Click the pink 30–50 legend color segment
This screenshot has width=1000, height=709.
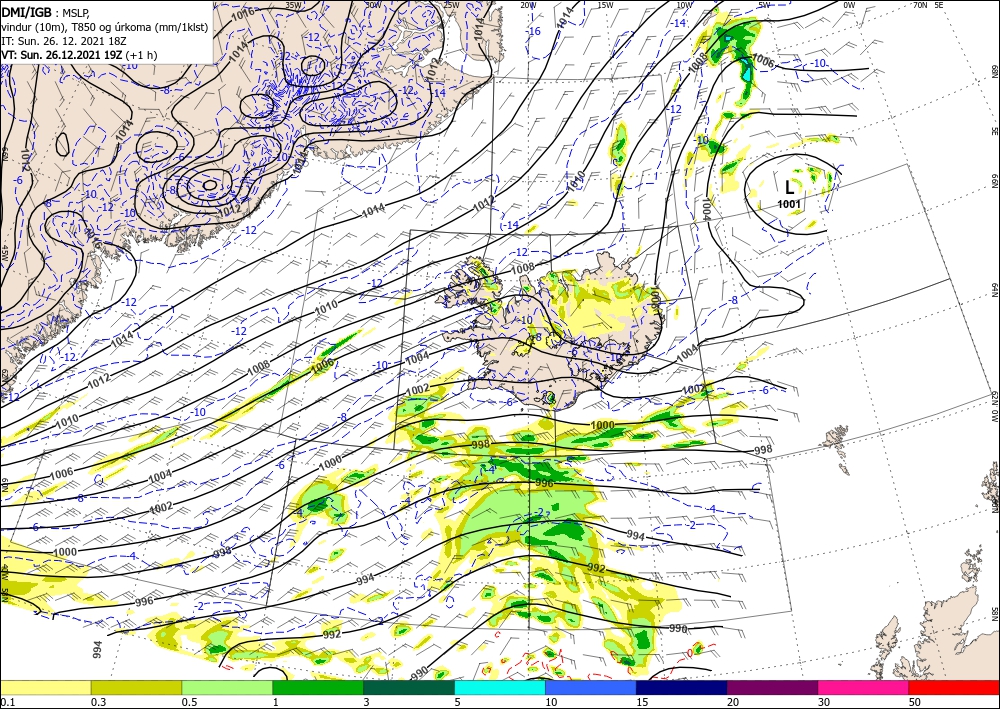click(864, 687)
